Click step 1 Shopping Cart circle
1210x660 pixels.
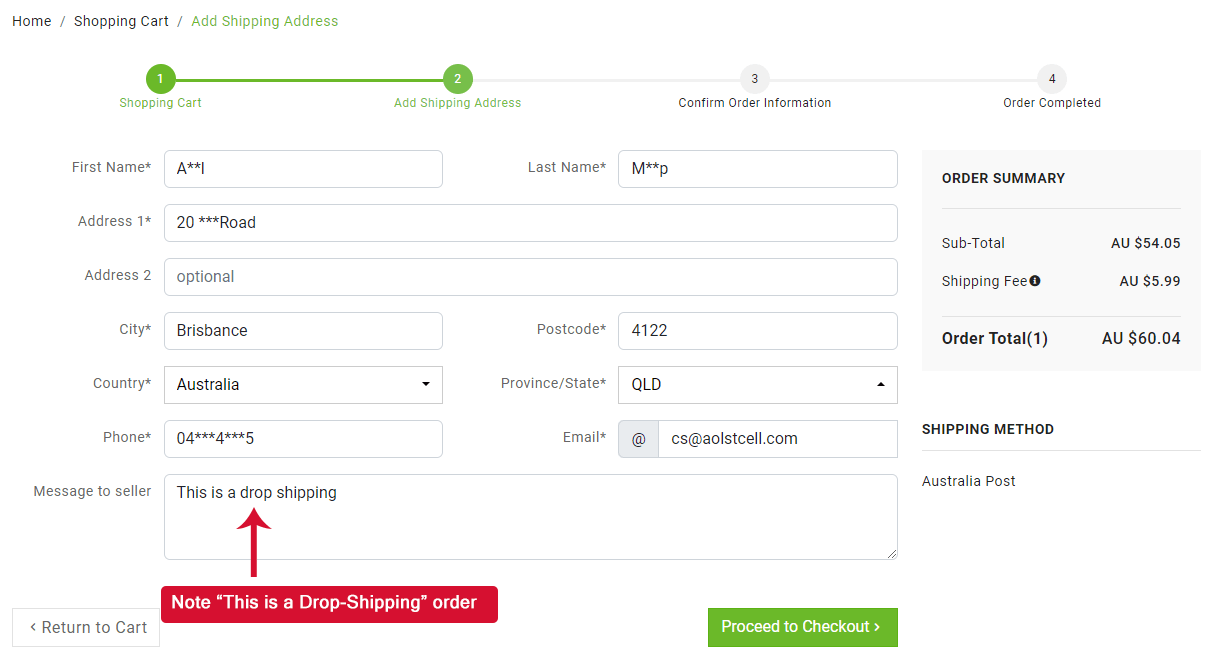click(160, 79)
